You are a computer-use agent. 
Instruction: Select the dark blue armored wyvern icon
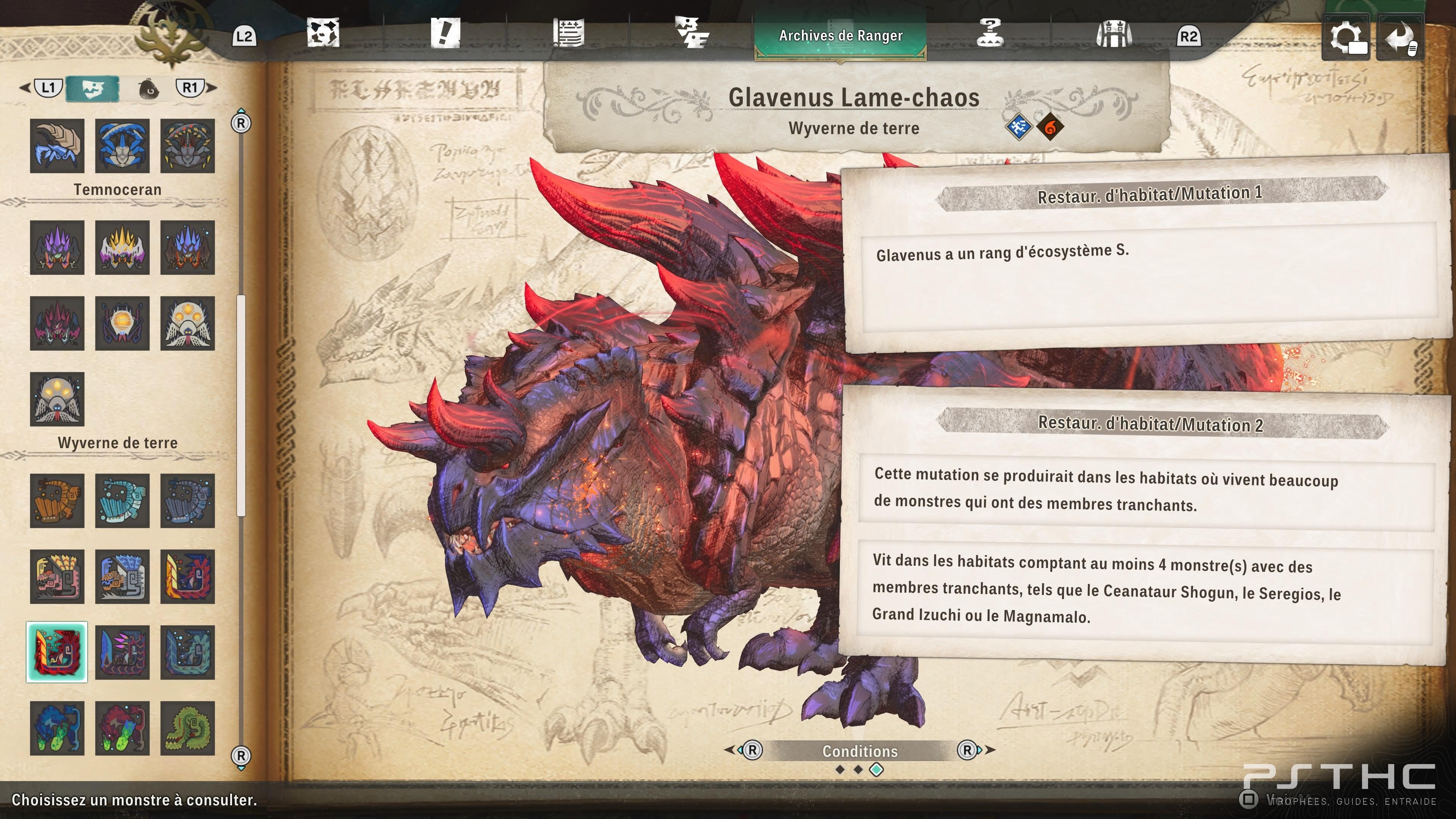[x=188, y=501]
